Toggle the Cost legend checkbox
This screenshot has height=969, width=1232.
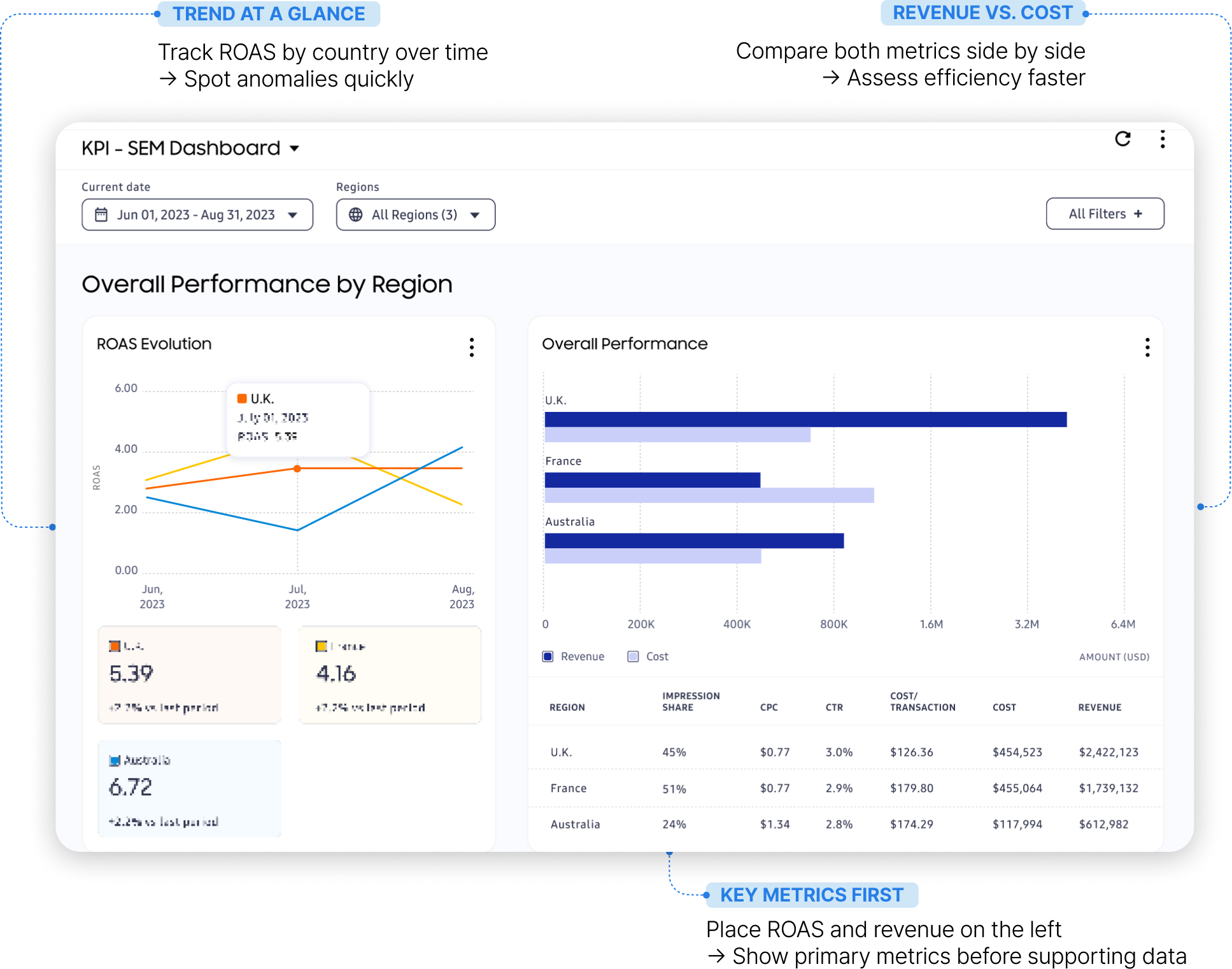click(633, 656)
